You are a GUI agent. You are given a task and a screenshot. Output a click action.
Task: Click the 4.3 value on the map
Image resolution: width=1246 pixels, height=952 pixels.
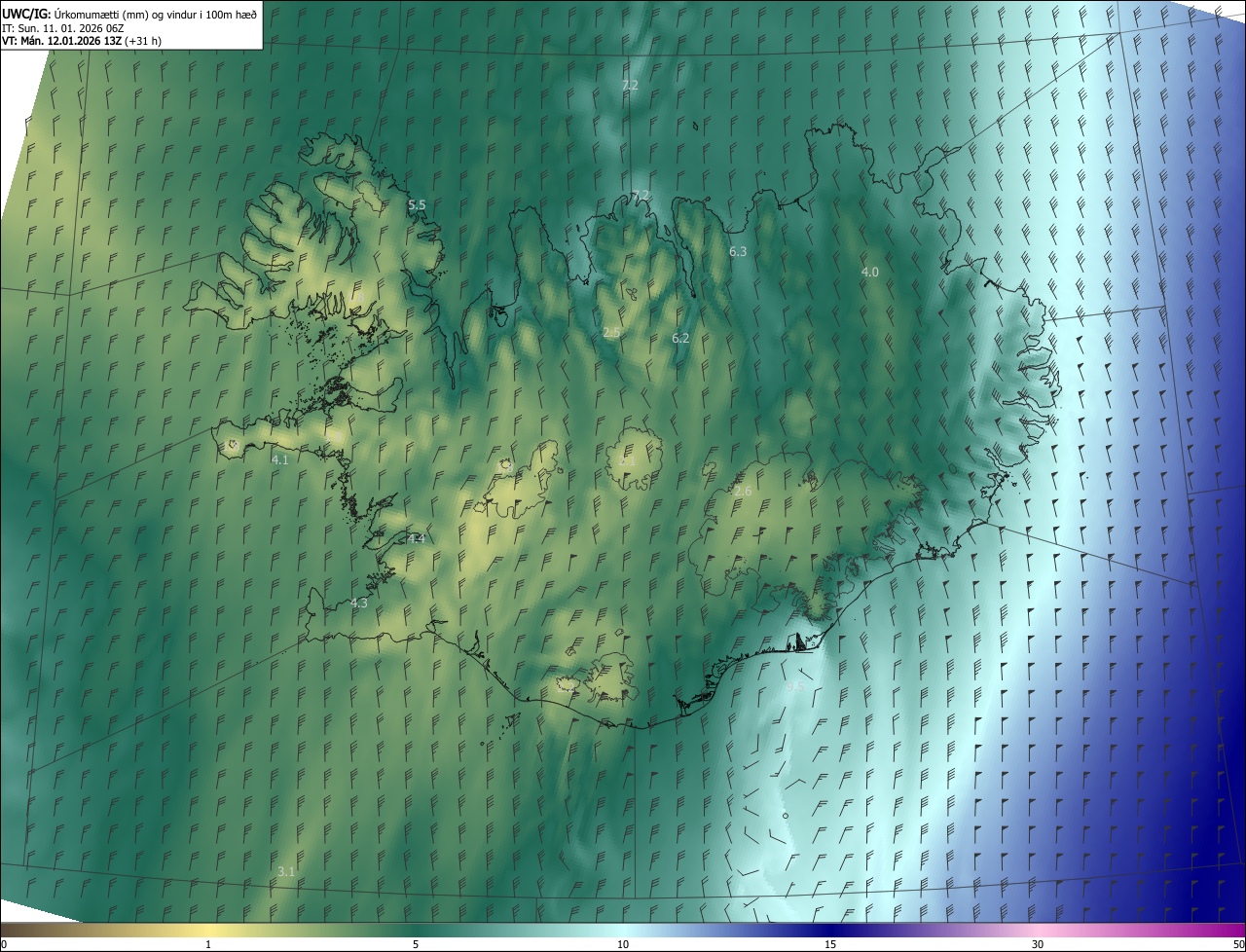click(x=359, y=604)
